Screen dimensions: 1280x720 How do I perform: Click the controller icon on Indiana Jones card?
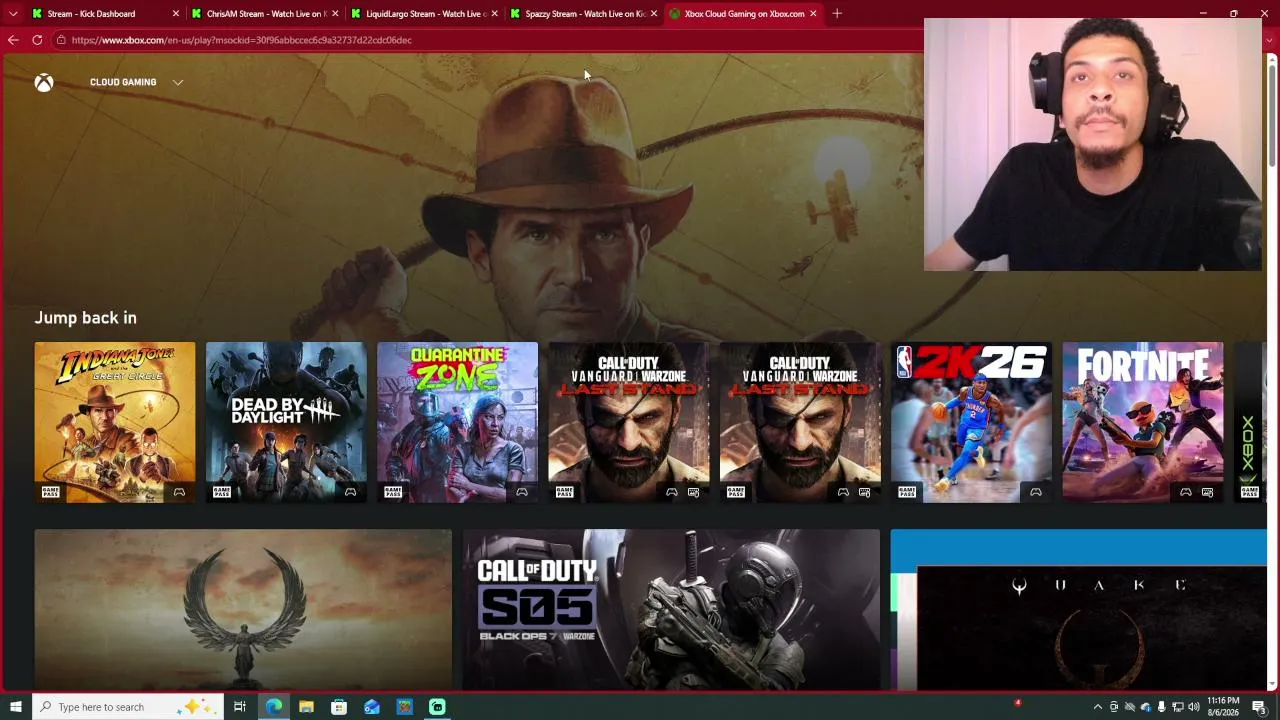(179, 492)
